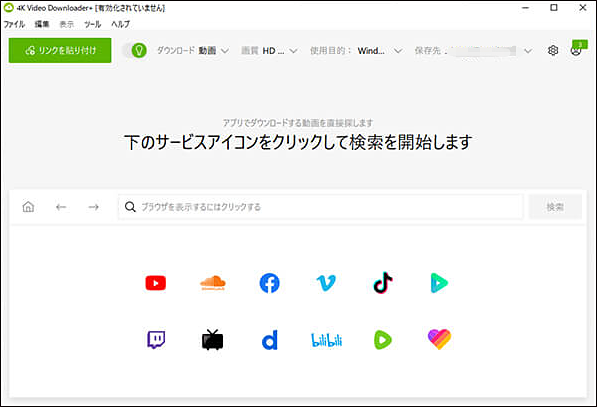Open the TikTok service icon

[383, 283]
